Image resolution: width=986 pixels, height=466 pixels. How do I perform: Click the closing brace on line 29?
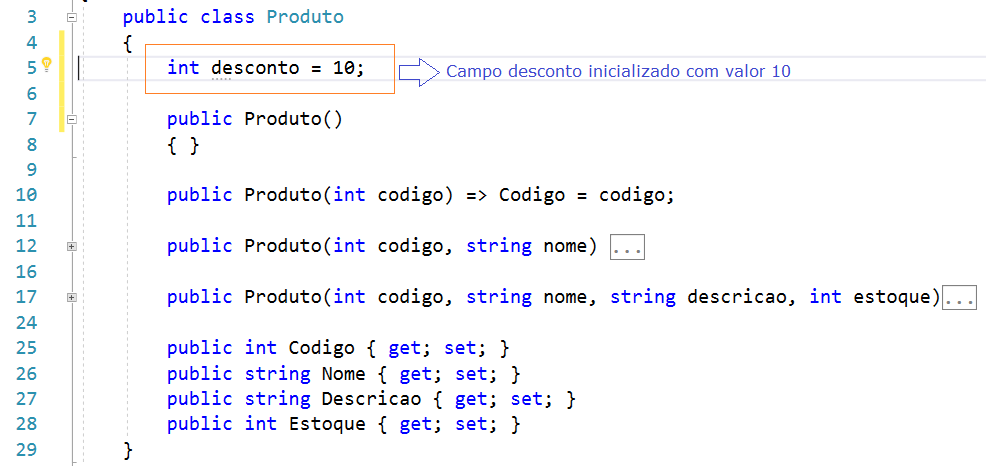click(x=128, y=450)
